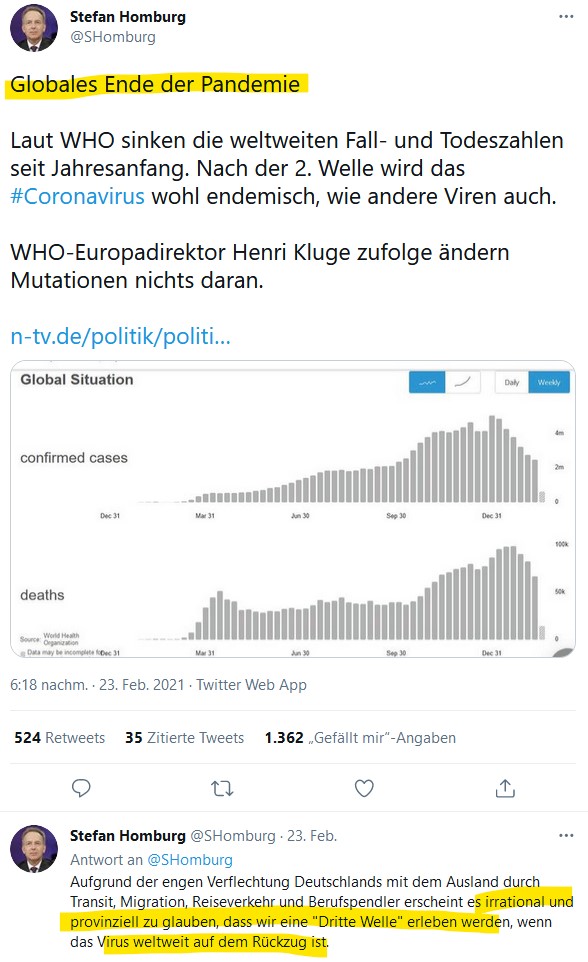Toggle the curved line chart mode button

pyautogui.click(x=463, y=382)
